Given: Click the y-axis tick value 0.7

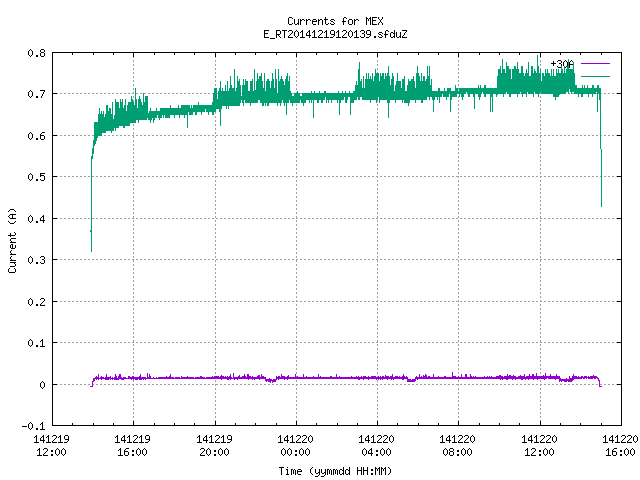Looking at the screenshot, I should tap(36, 94).
